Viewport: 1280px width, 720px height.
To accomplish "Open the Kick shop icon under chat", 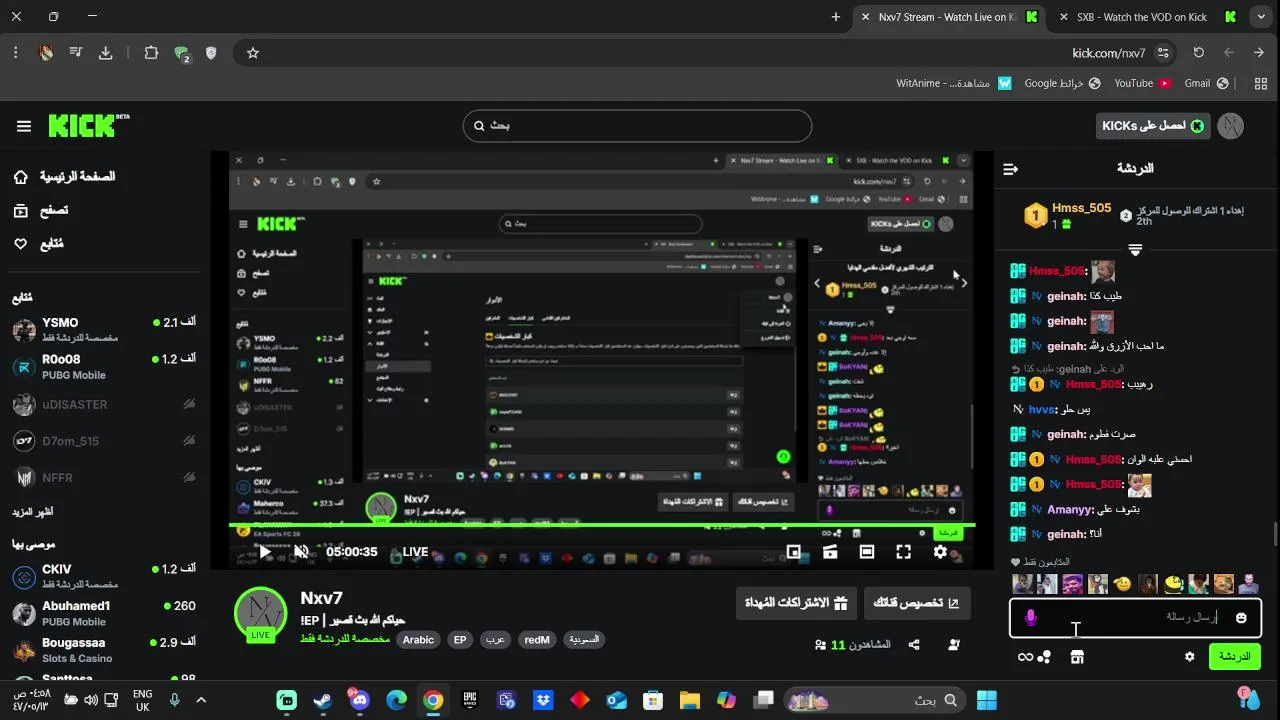I will pos(1077,657).
